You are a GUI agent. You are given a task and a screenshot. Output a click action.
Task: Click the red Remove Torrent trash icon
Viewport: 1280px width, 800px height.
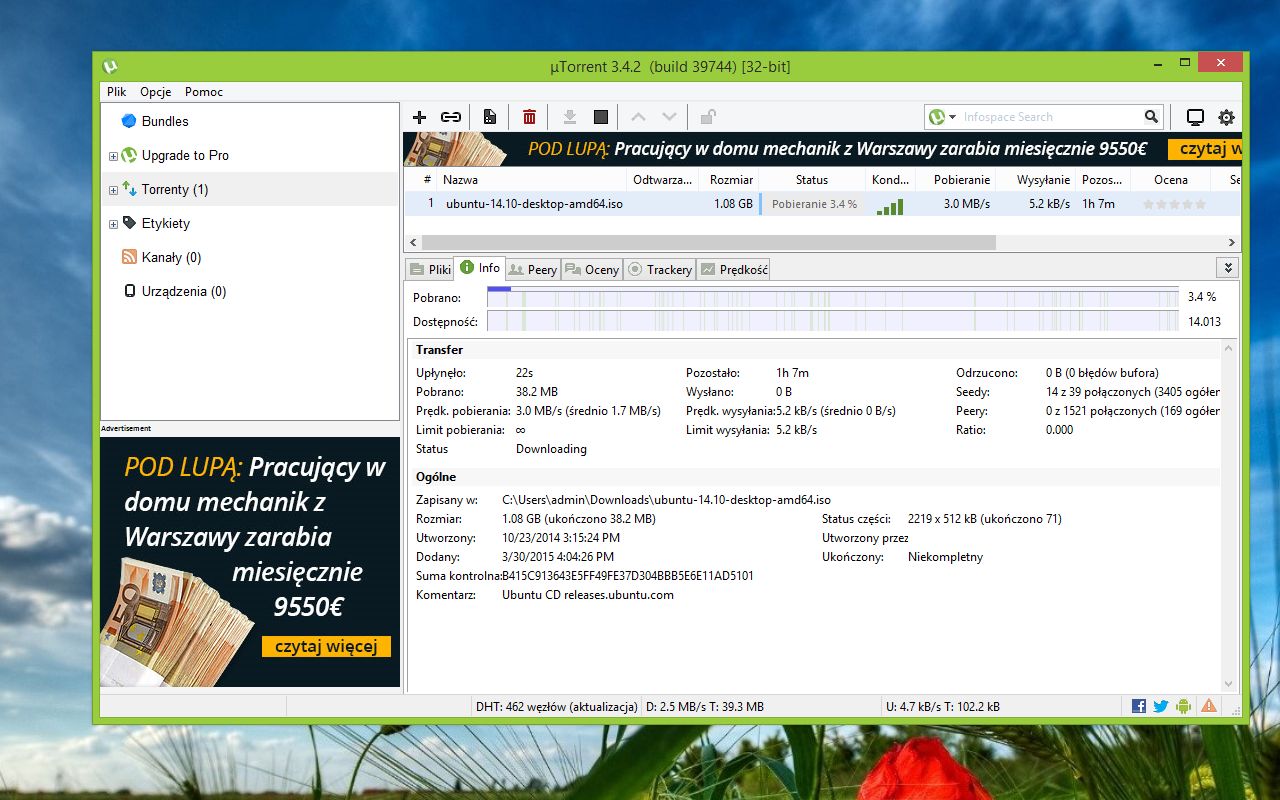529,117
